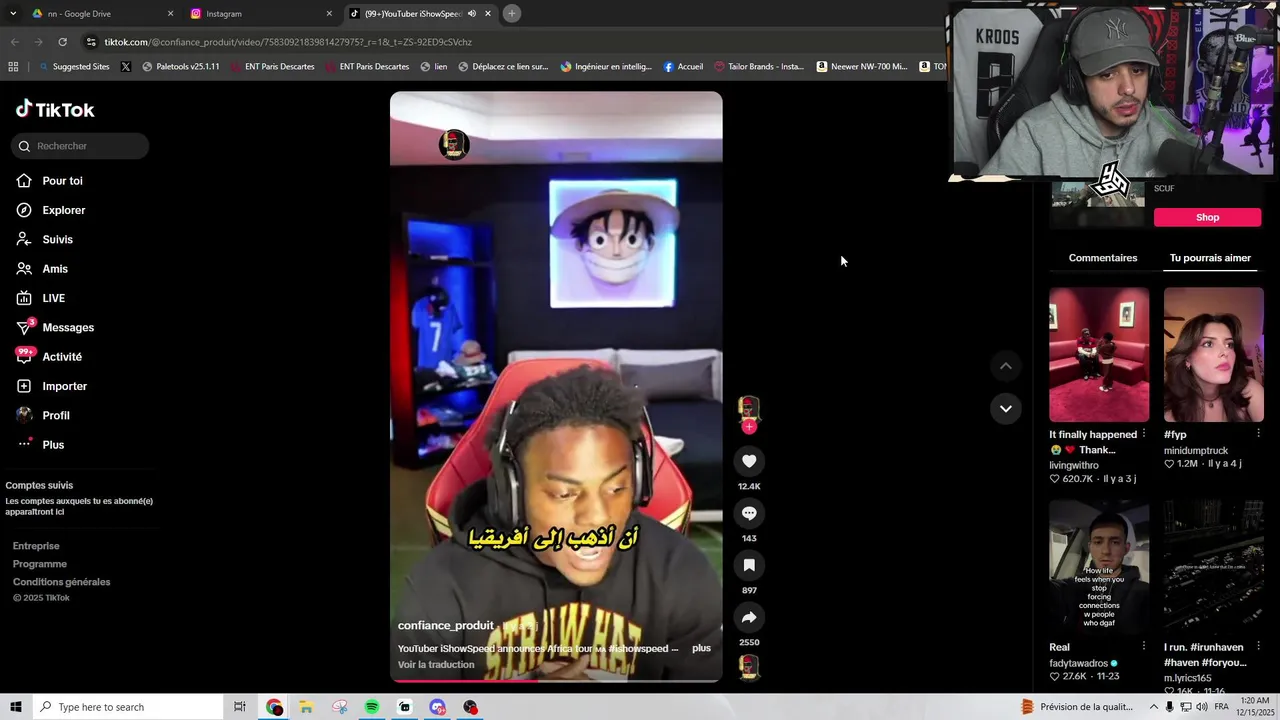Viewport: 1280px width, 720px height.
Task: Seek on the video progress bar
Action: pyautogui.click(x=556, y=680)
